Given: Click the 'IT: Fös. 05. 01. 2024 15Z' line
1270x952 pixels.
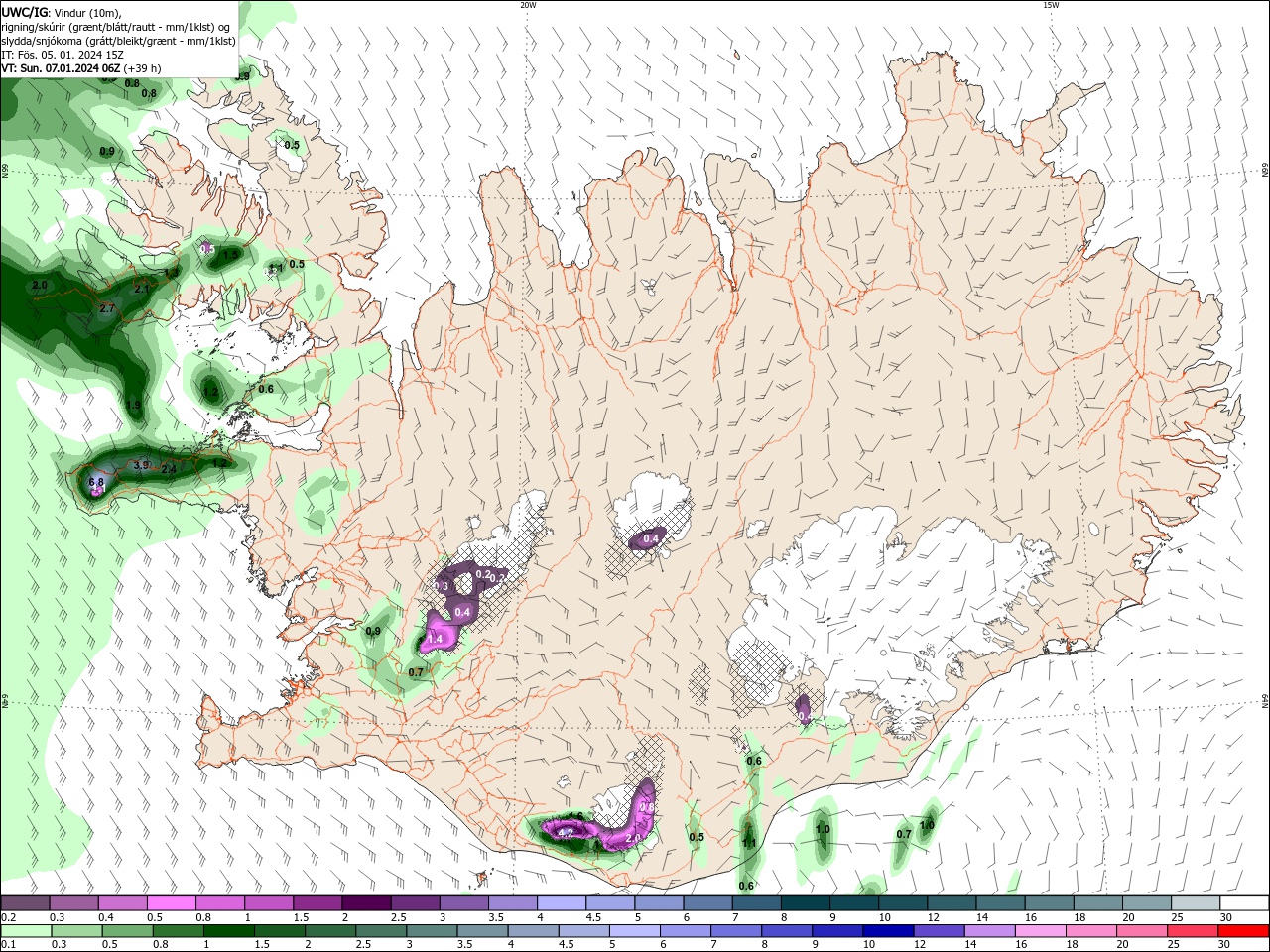Looking at the screenshot, I should pyautogui.click(x=63, y=55).
